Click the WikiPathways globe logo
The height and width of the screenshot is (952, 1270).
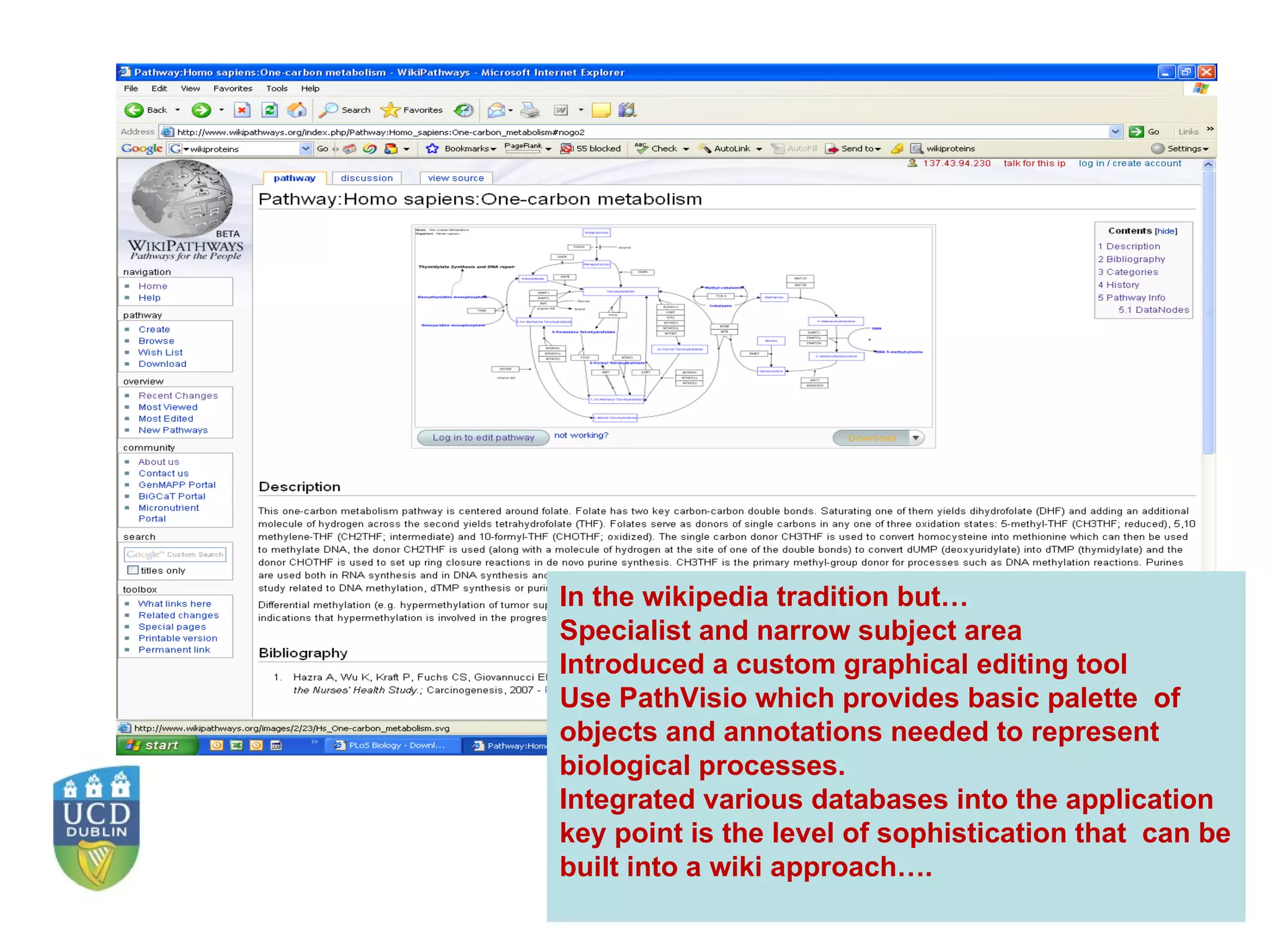click(x=182, y=198)
